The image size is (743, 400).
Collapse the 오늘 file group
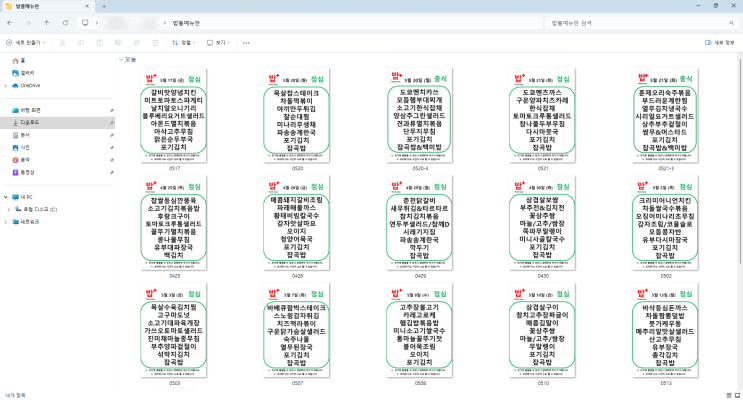tap(121, 60)
